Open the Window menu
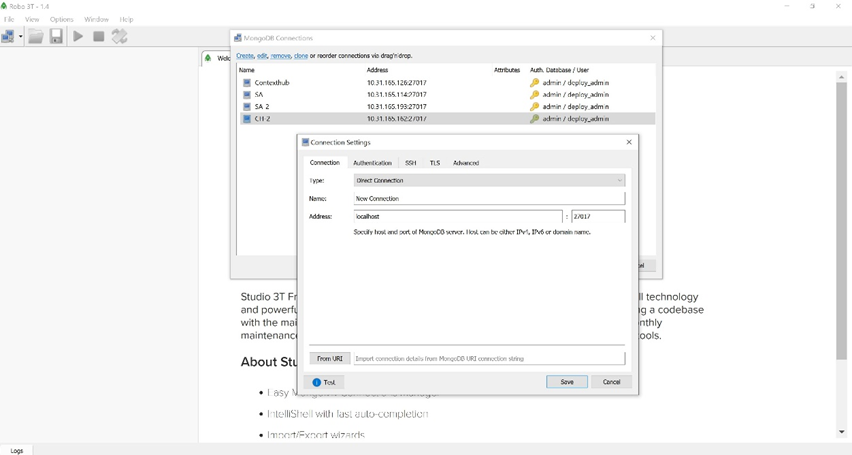 [96, 19]
